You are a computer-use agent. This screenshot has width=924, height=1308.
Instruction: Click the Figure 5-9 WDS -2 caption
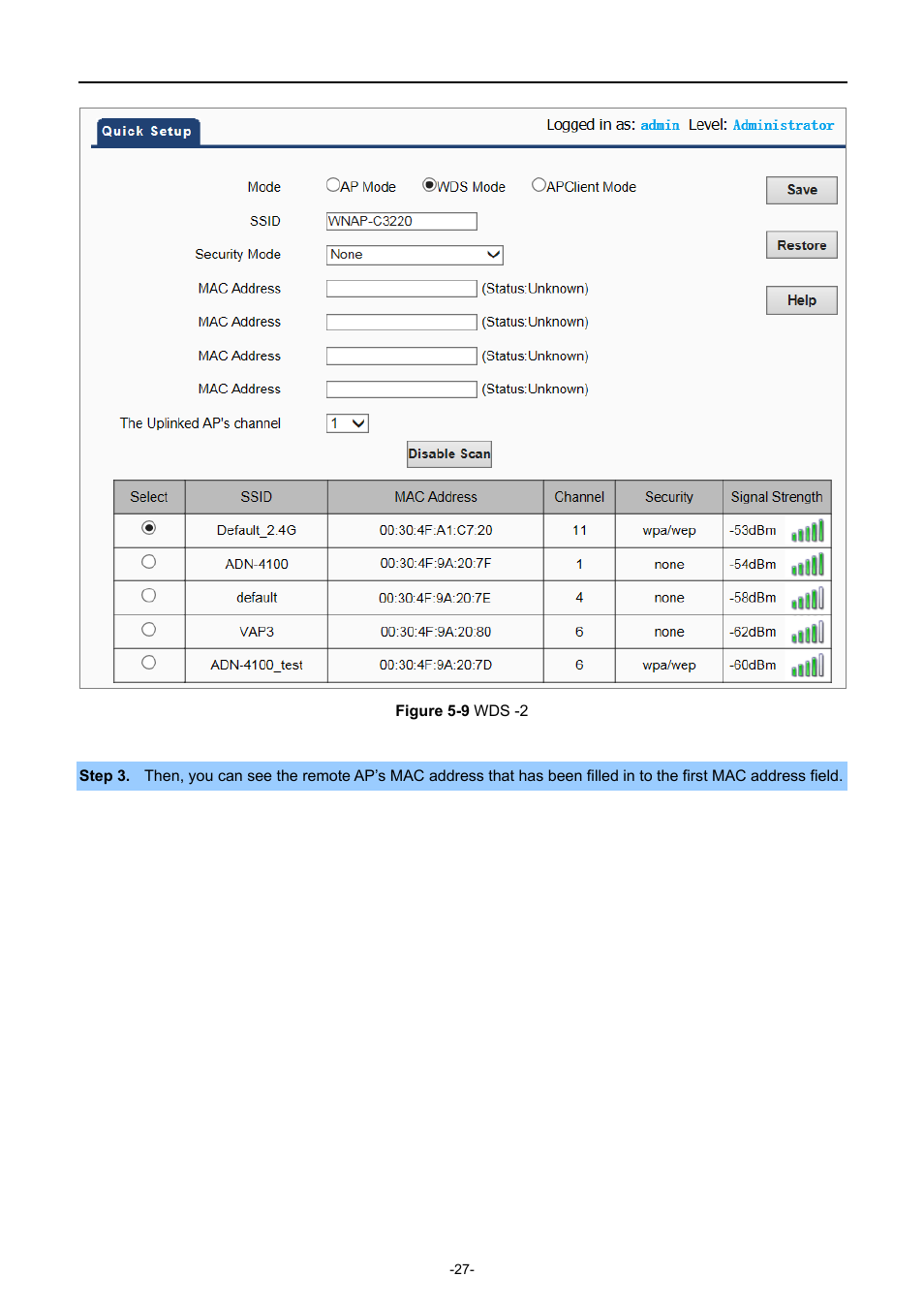tap(462, 711)
